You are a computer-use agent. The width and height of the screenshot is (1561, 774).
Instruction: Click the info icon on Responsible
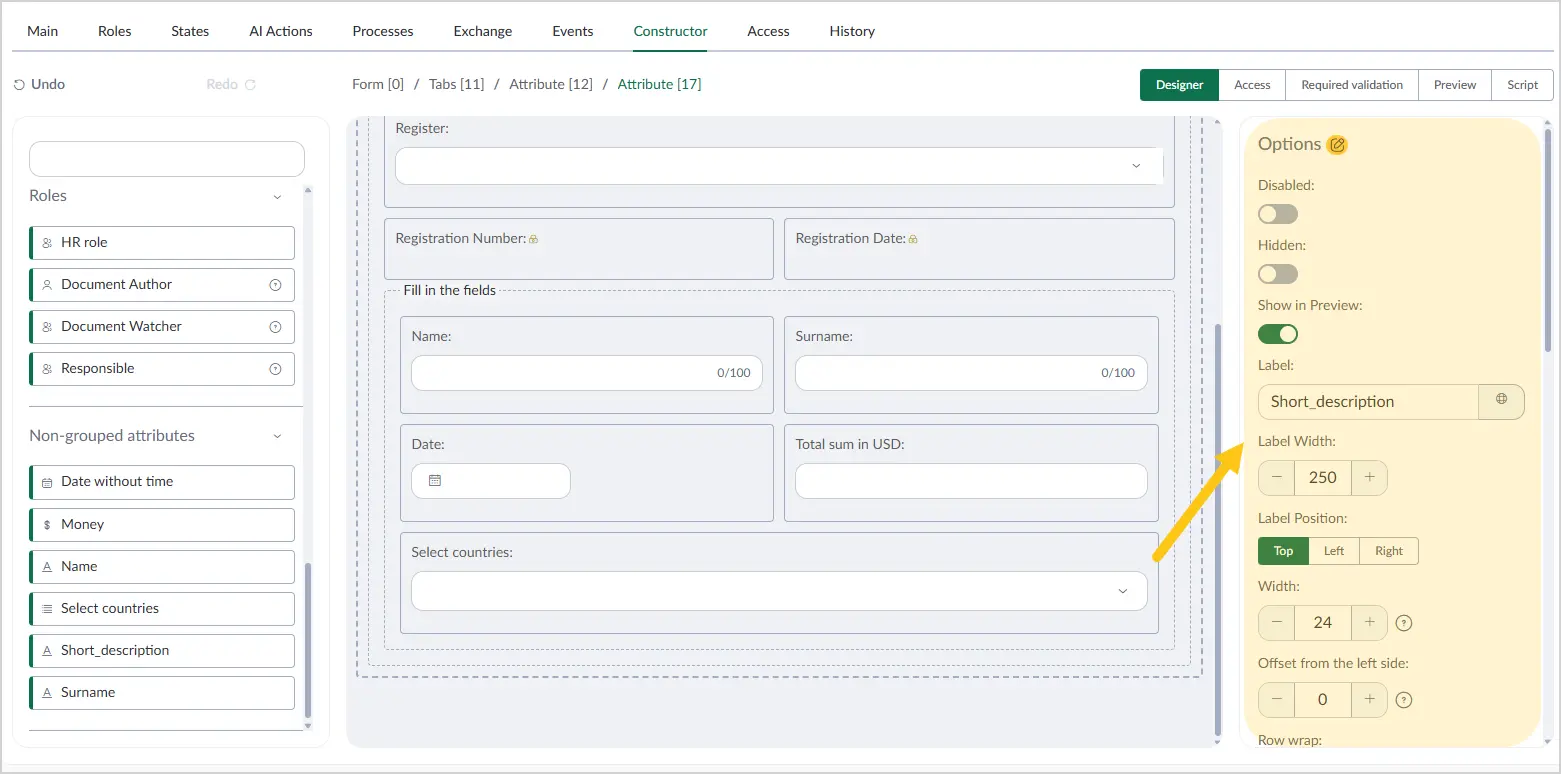point(276,369)
